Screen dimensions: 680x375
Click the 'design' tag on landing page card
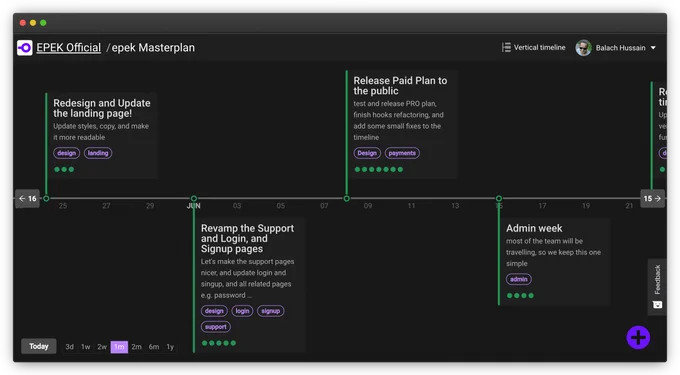[66, 153]
